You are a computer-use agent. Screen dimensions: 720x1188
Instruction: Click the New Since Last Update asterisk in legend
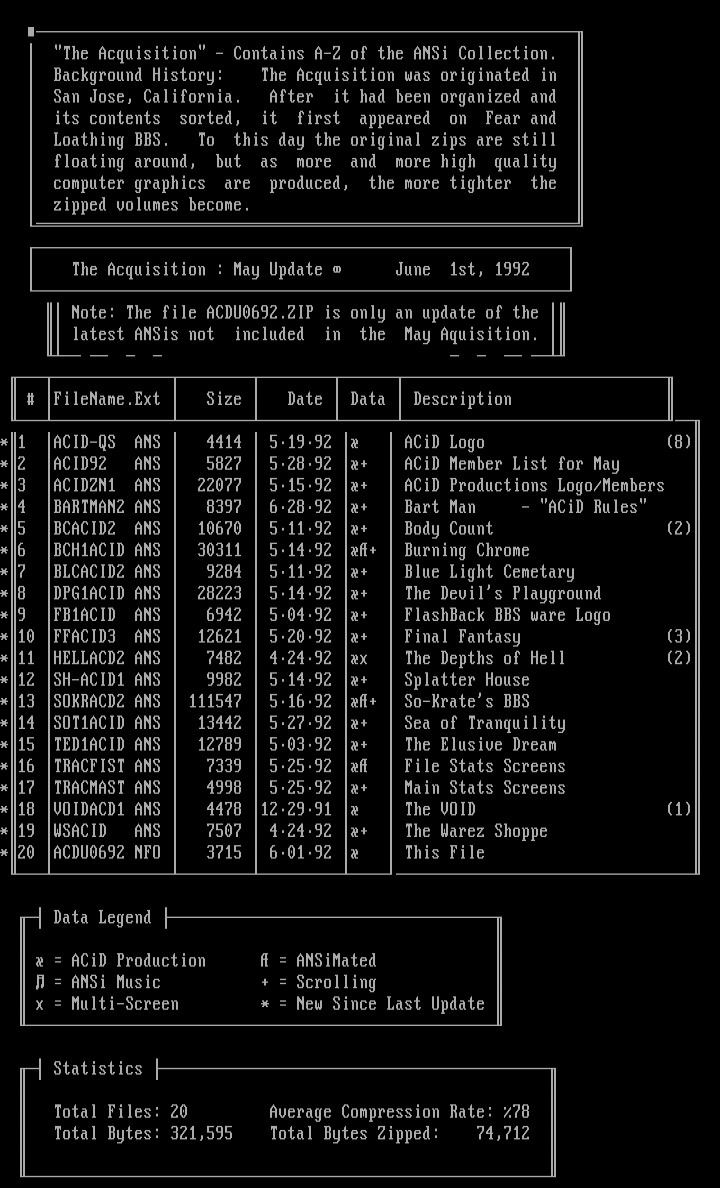pyautogui.click(x=264, y=1004)
